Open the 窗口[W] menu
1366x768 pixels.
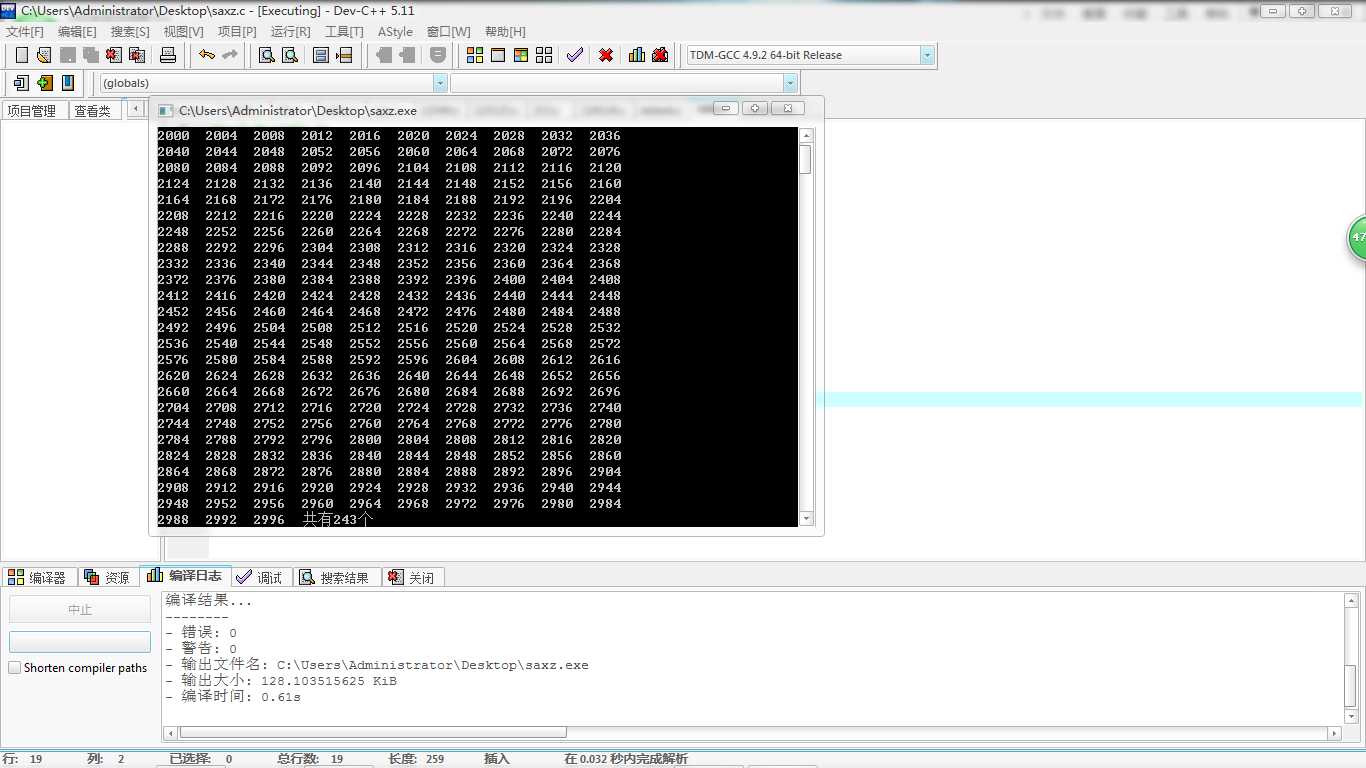tap(448, 31)
